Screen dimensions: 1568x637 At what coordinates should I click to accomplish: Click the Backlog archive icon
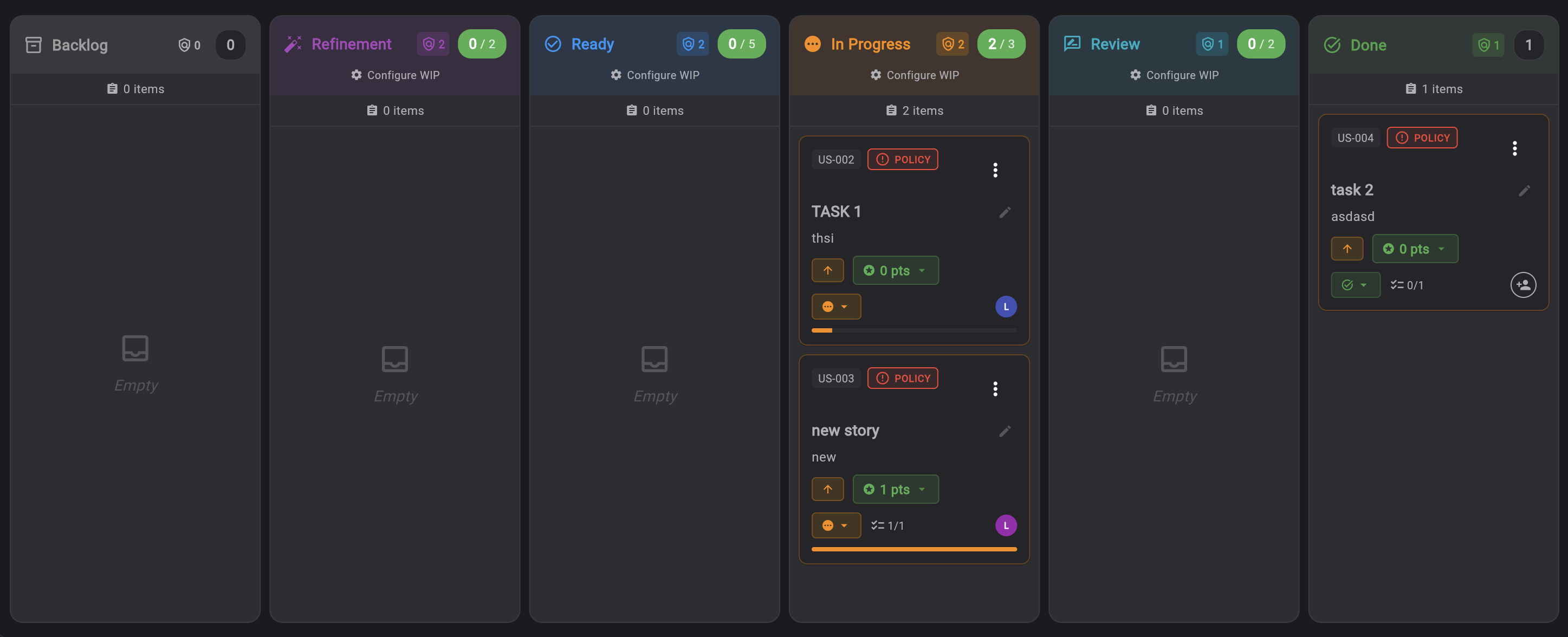pos(34,44)
